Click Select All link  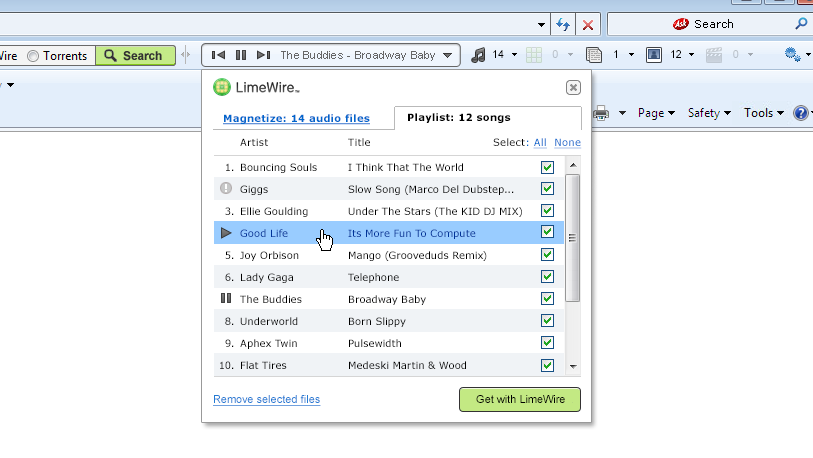(x=540, y=142)
